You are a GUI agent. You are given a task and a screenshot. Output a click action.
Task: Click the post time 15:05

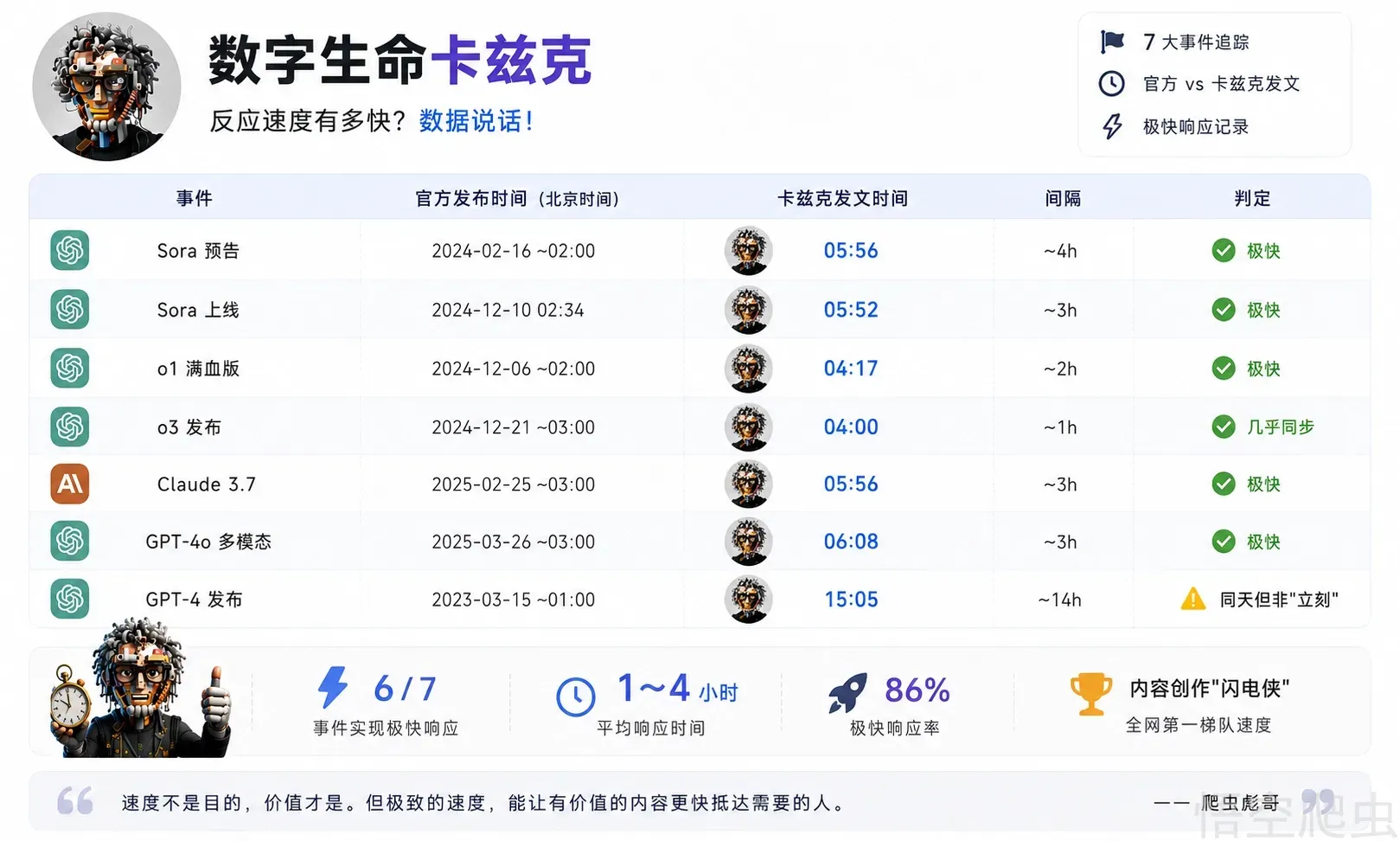click(851, 600)
